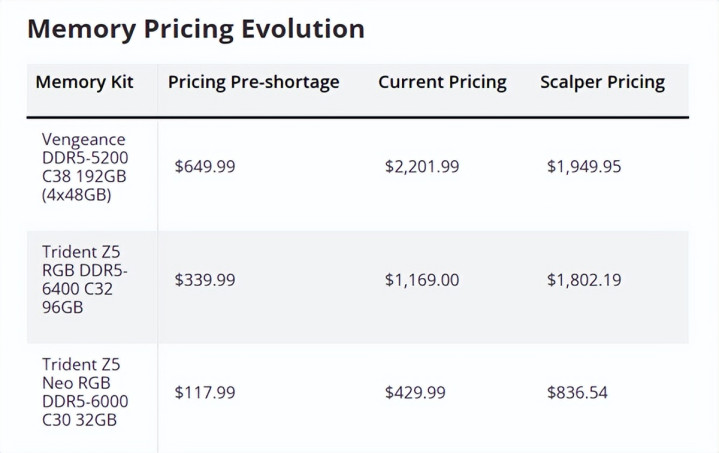Click the Vengeance DDR5-5200 192GB kit name
719x453 pixels.
click(85, 166)
